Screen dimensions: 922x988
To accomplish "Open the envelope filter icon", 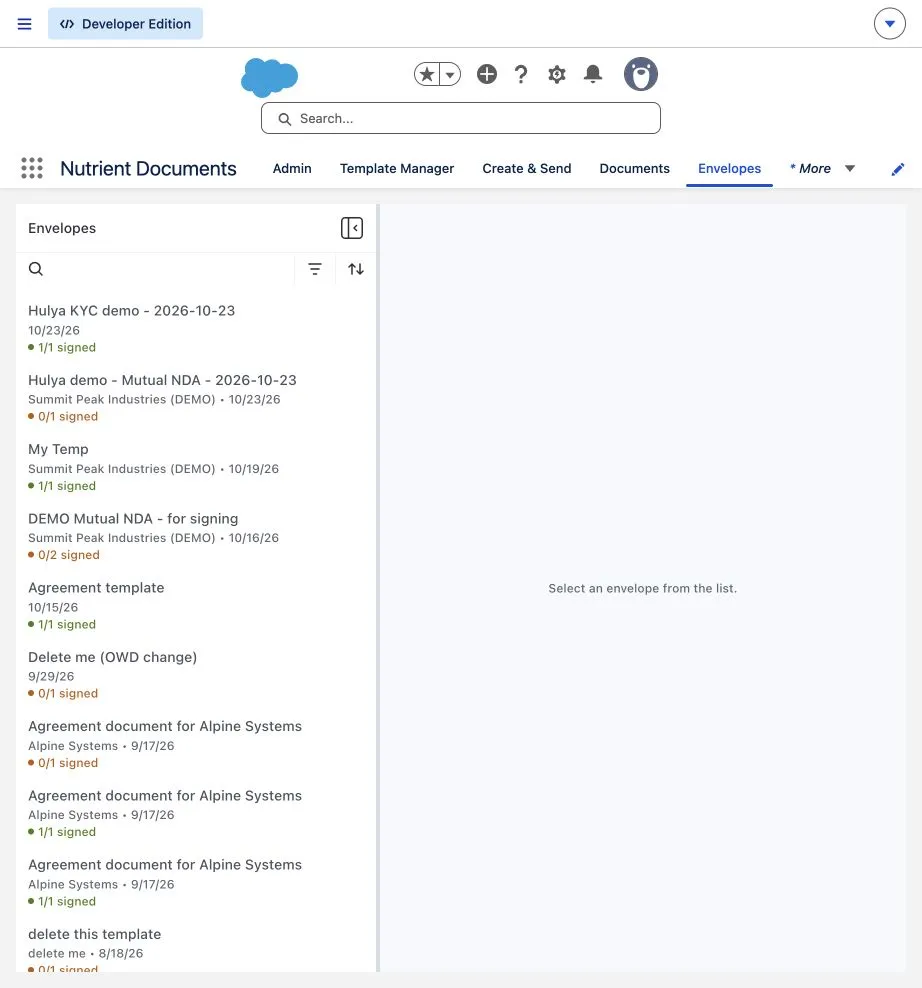I will 314,269.
